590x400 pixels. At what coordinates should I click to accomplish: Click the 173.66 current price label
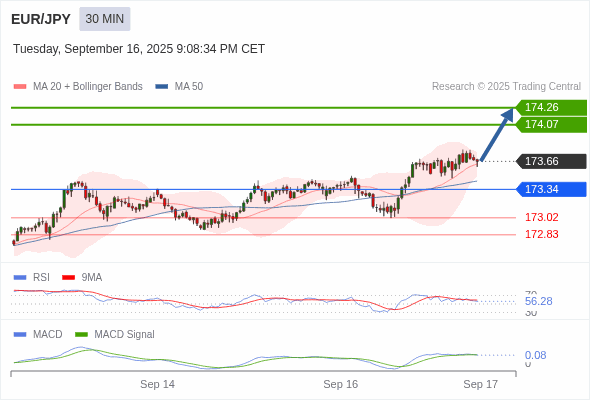coord(551,161)
